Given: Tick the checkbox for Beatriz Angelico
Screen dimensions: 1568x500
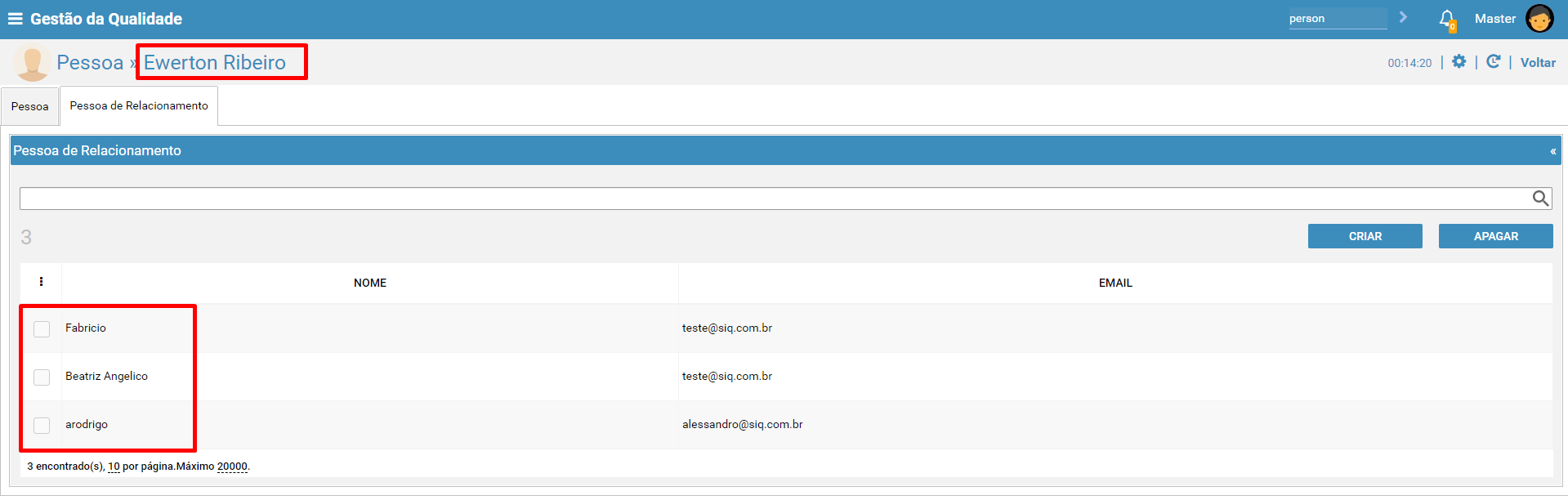Looking at the screenshot, I should tap(42, 377).
